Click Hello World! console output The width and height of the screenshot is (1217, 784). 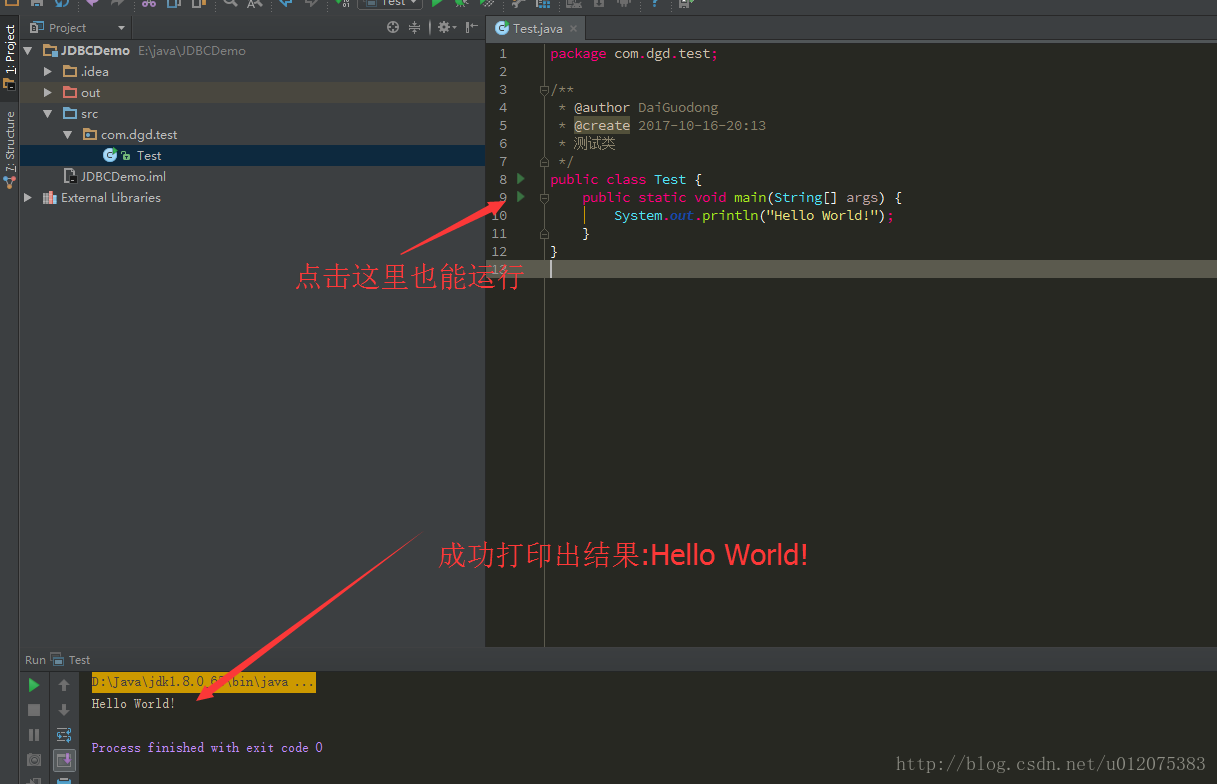point(133,704)
